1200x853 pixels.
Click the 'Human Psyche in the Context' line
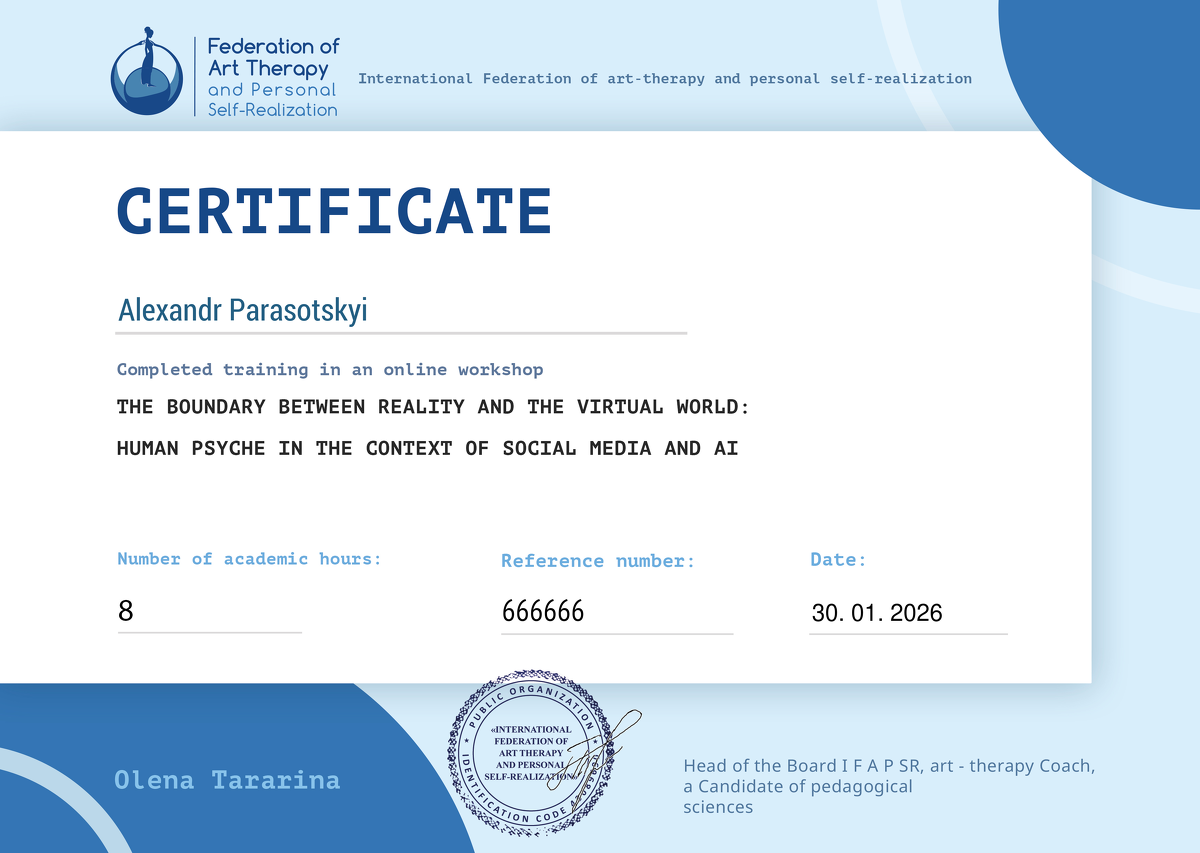pos(427,449)
